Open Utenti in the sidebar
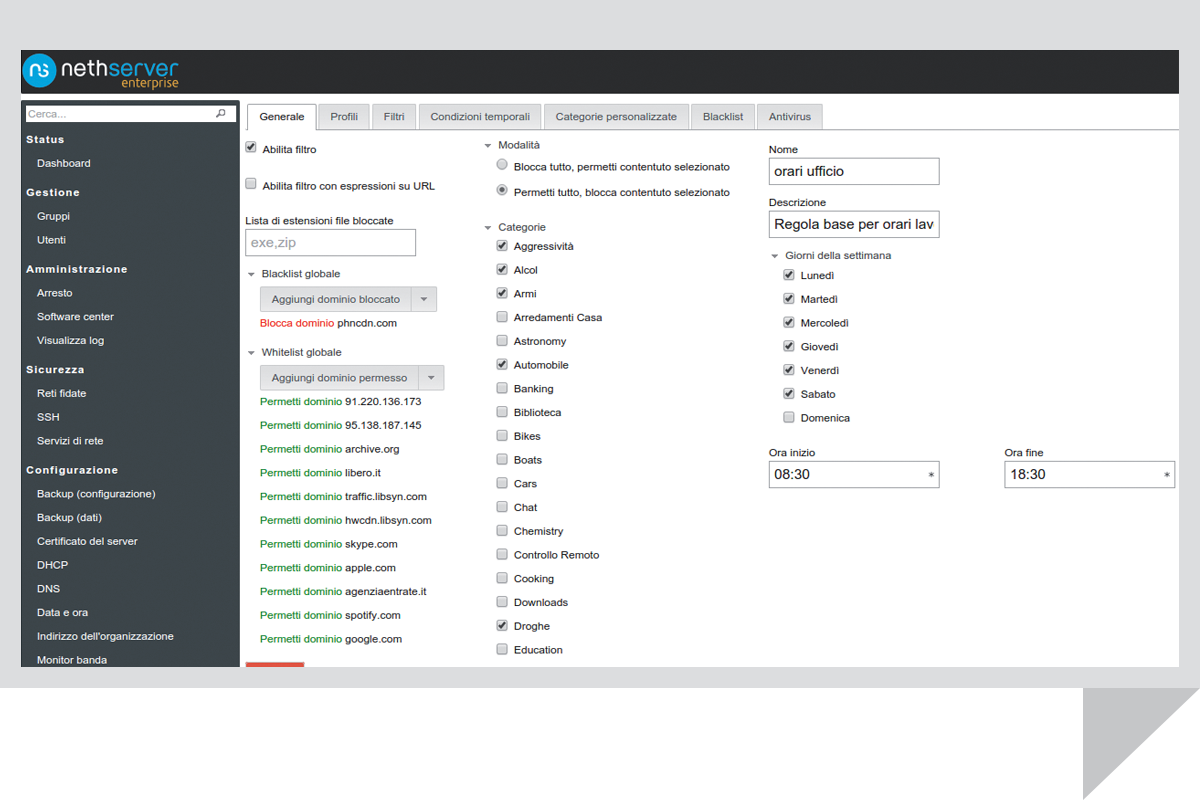 (52, 240)
